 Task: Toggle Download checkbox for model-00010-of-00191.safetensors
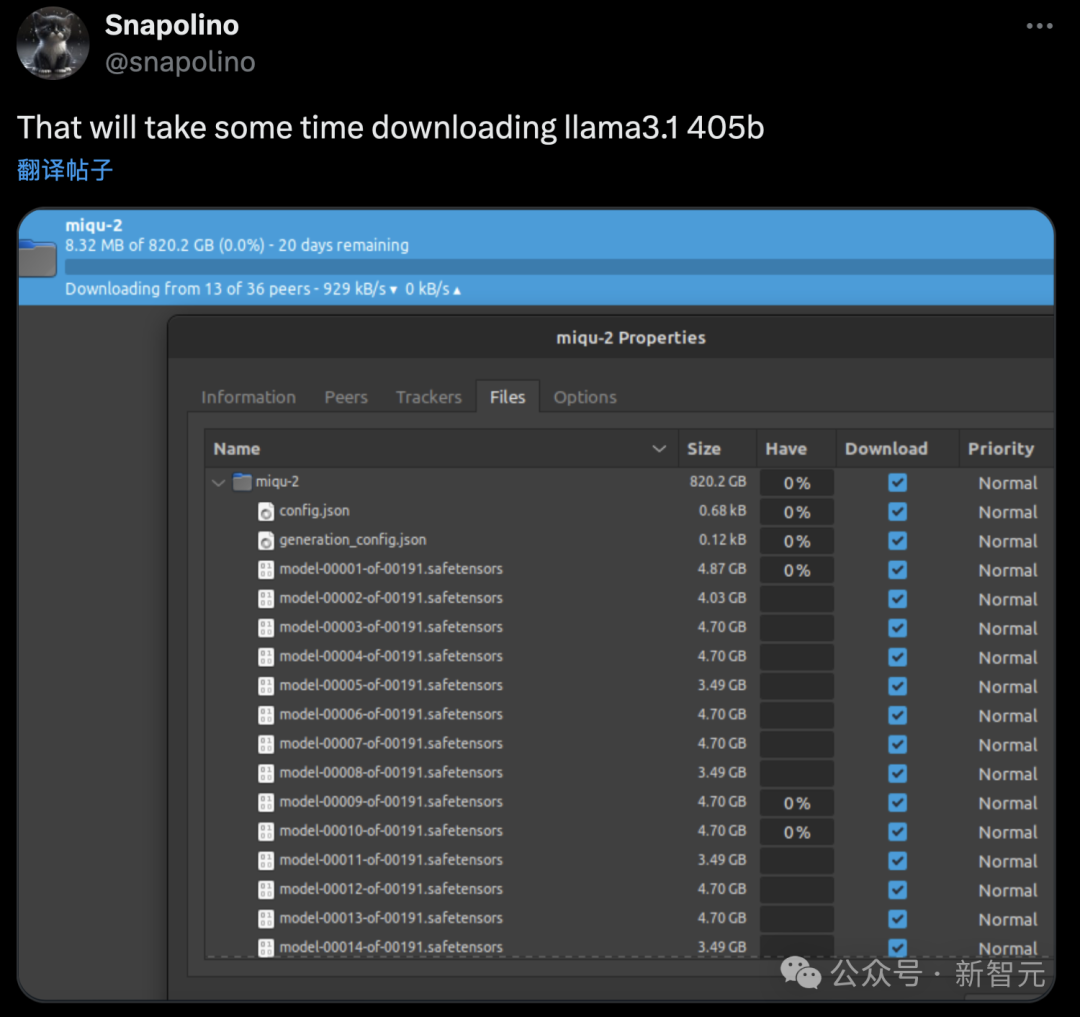[897, 832]
